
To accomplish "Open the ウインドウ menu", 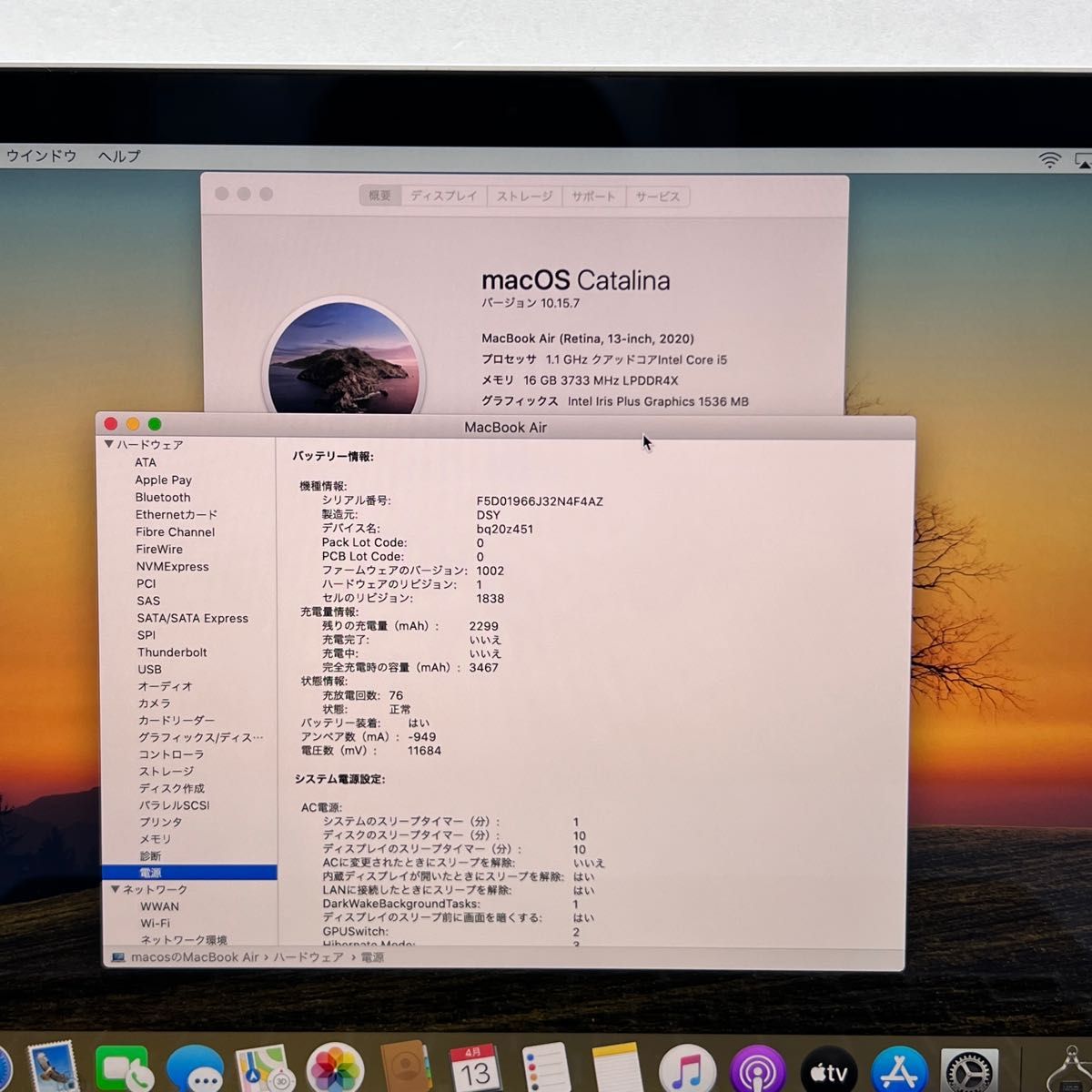I will [x=41, y=156].
